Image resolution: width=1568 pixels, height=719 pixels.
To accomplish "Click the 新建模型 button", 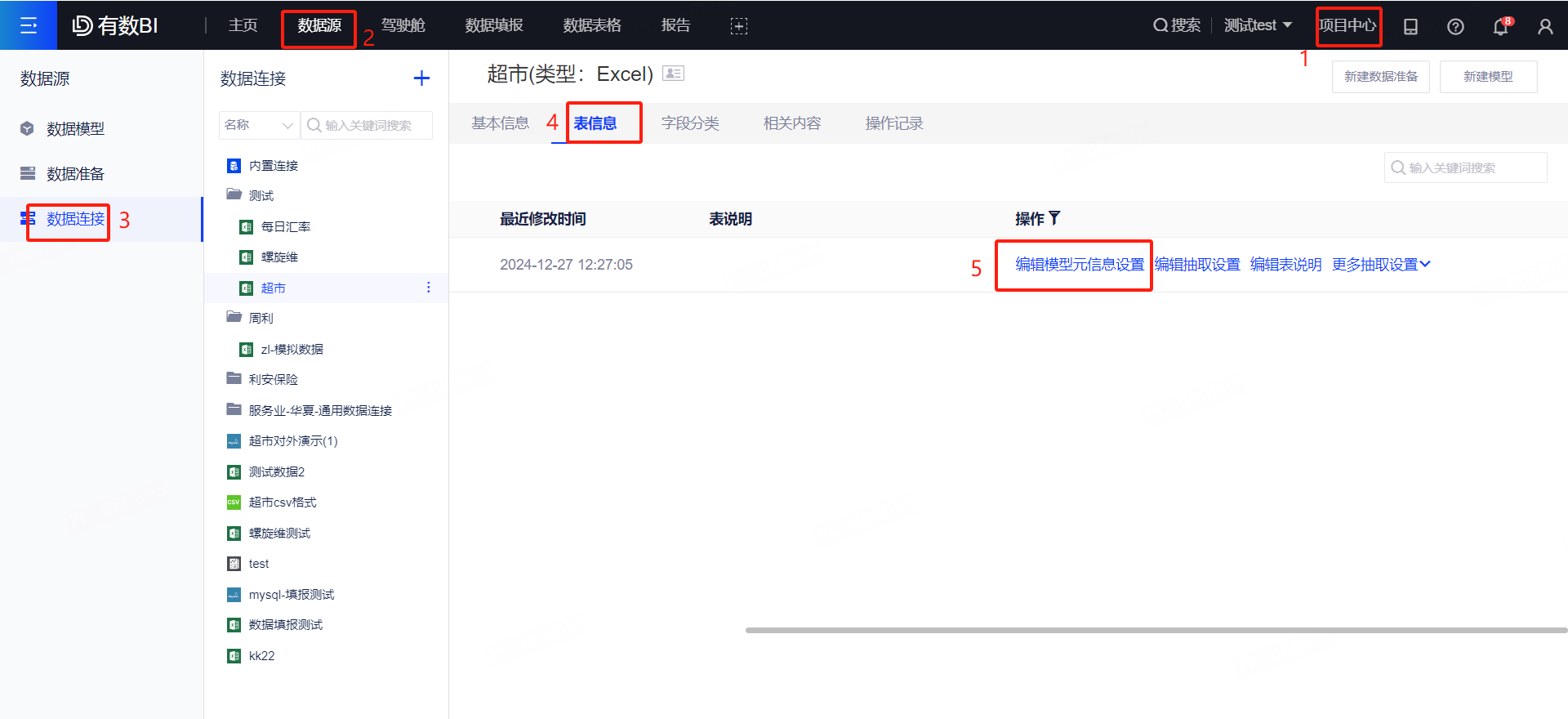I will (1488, 77).
